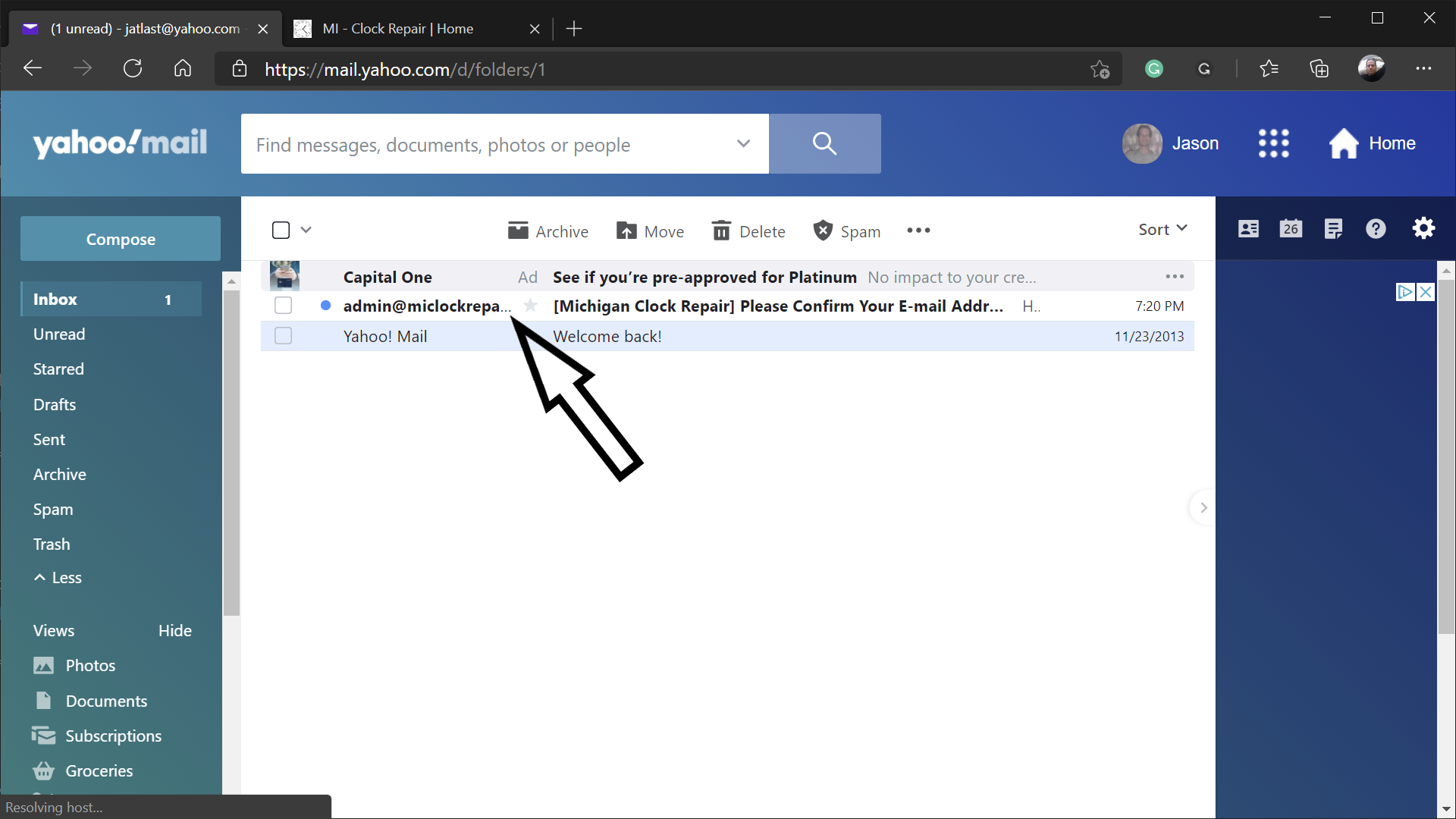Open the Trash folder
1456x819 pixels.
tap(52, 544)
